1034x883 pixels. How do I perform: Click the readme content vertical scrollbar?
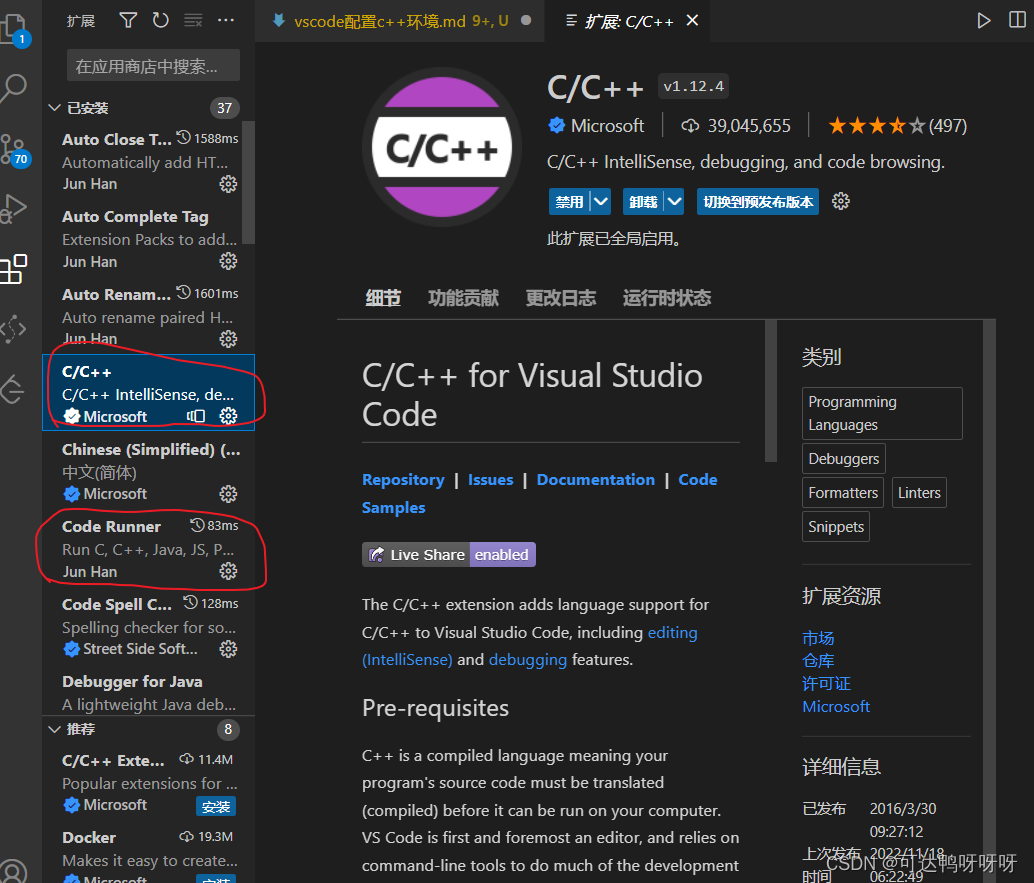[x=770, y=392]
